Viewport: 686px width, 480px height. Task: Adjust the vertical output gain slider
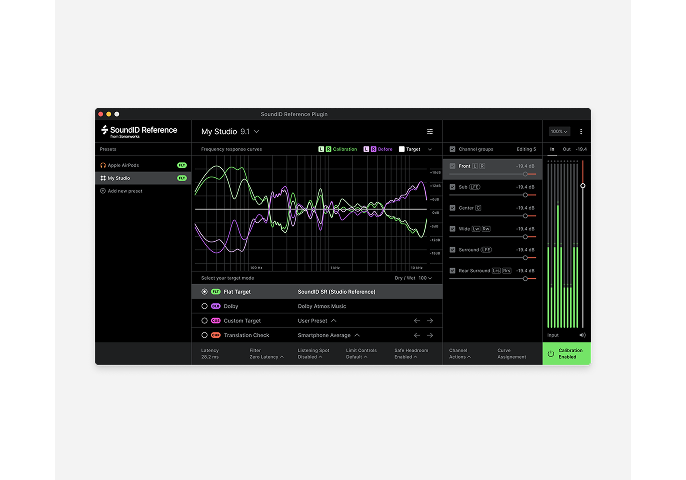[583, 186]
